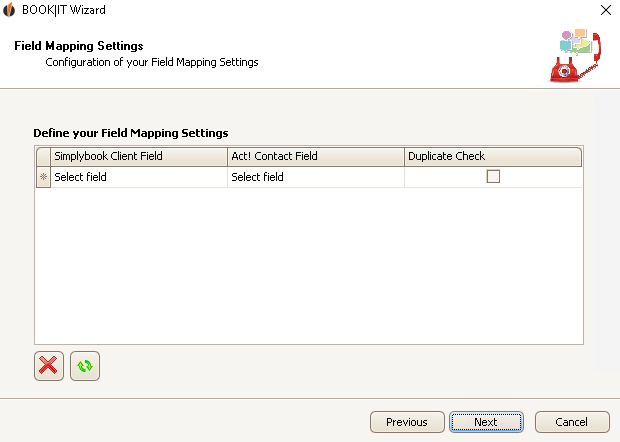Viewport: 620px width, 442px height.
Task: Click the Act! Contact Field column header
Action: pyautogui.click(x=316, y=157)
